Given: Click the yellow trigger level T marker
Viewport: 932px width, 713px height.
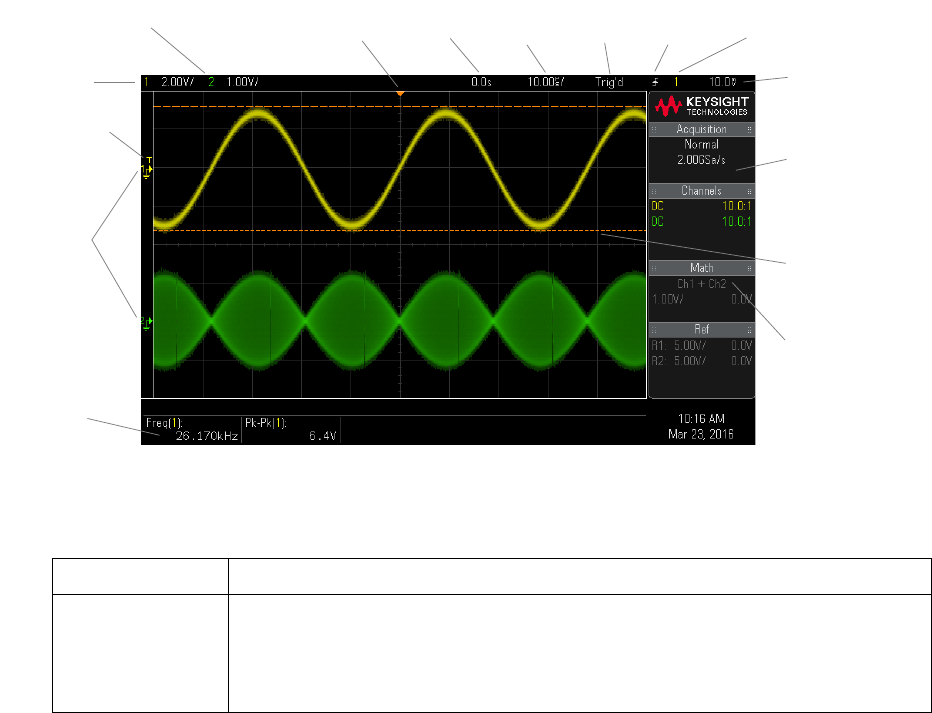Looking at the screenshot, I should [149, 160].
